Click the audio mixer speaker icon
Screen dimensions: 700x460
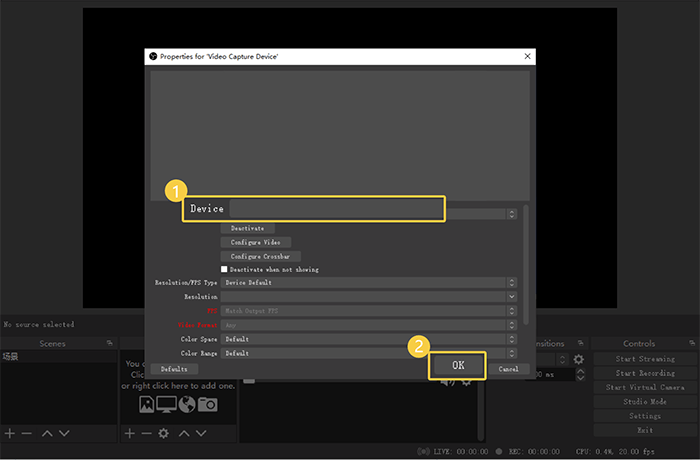click(x=447, y=380)
